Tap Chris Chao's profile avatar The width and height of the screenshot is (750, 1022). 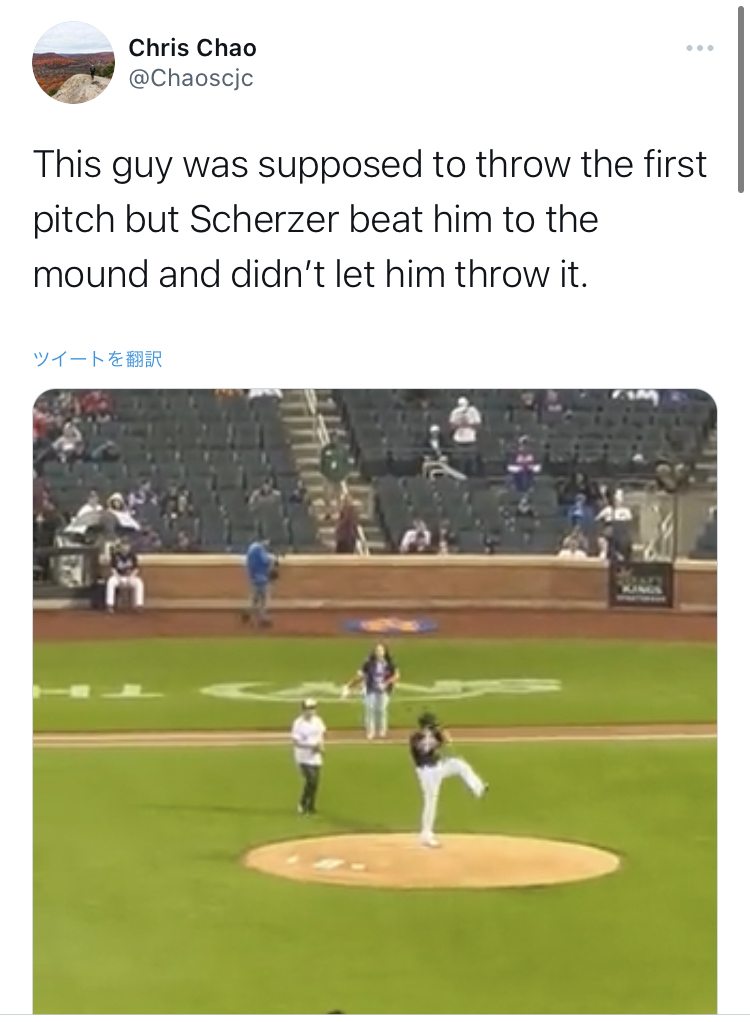click(x=73, y=62)
